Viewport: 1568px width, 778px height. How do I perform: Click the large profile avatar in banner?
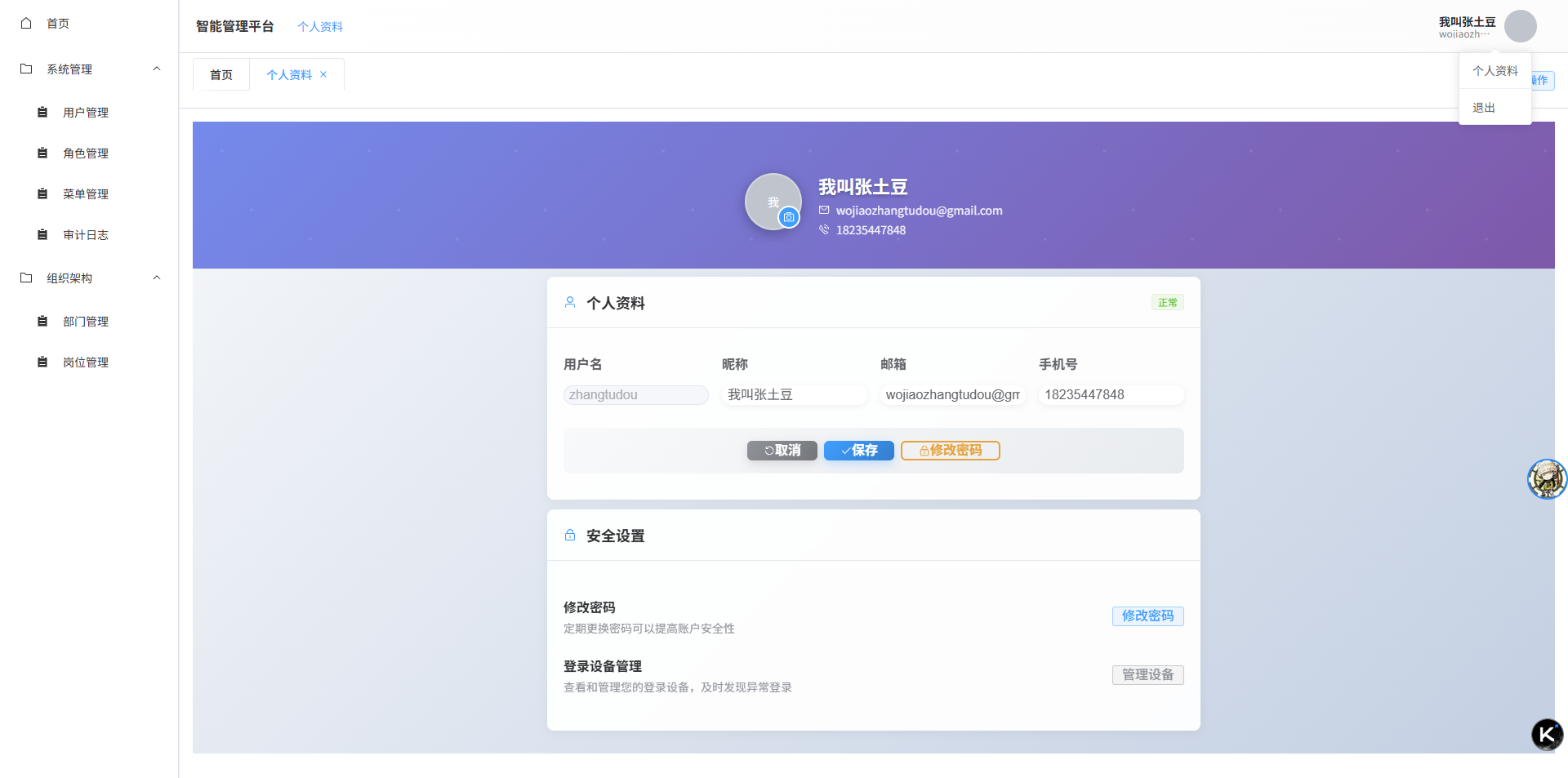click(x=773, y=202)
